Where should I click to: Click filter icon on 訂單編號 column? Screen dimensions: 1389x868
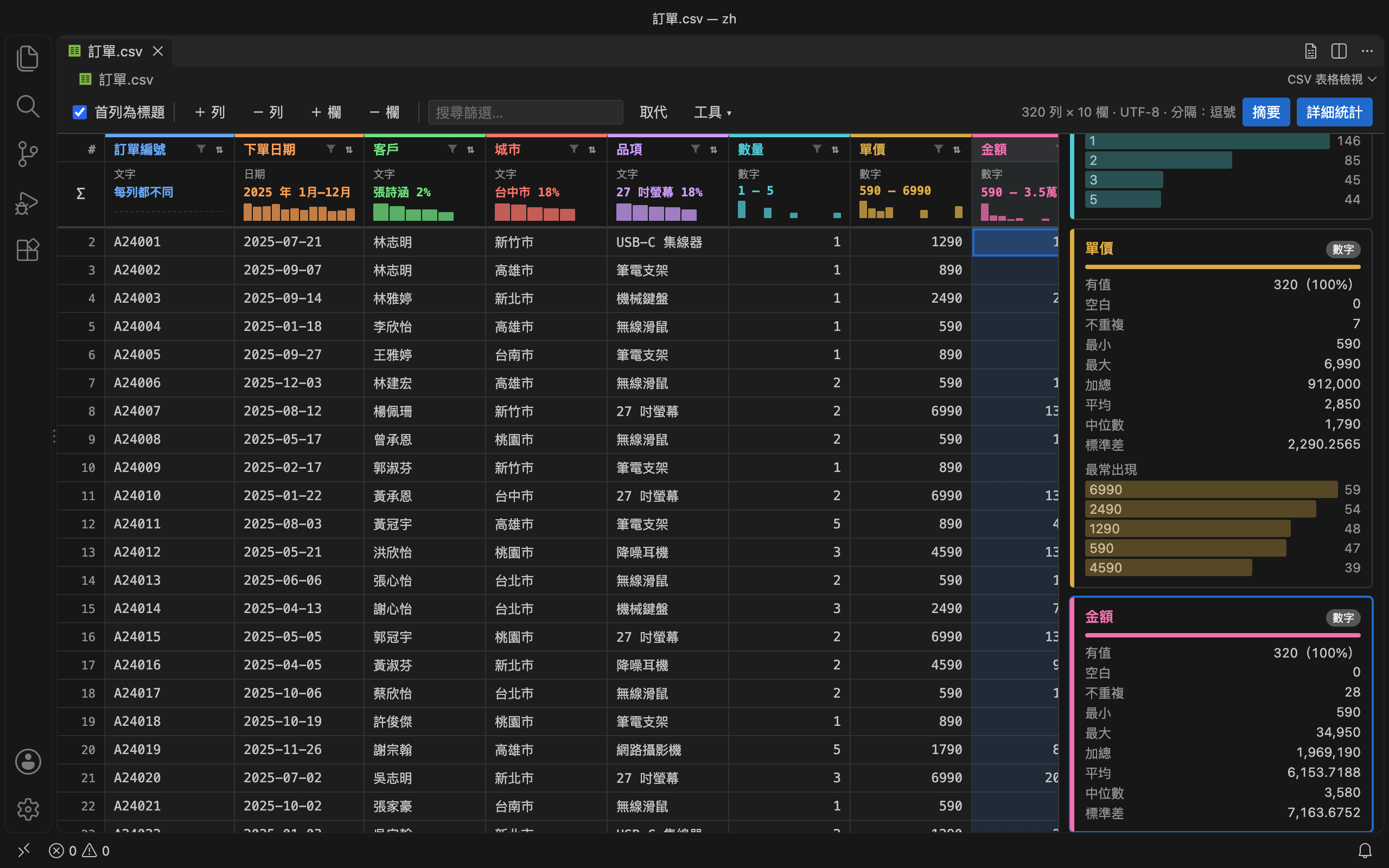click(x=201, y=149)
